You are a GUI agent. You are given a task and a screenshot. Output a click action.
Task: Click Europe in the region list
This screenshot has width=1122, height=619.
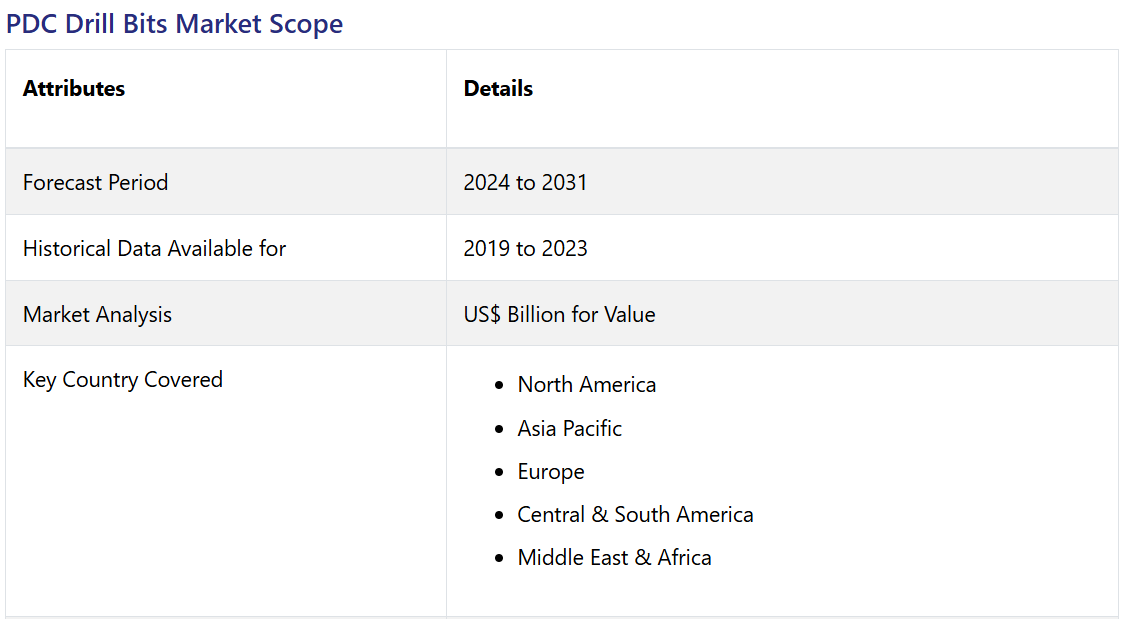pos(550,472)
